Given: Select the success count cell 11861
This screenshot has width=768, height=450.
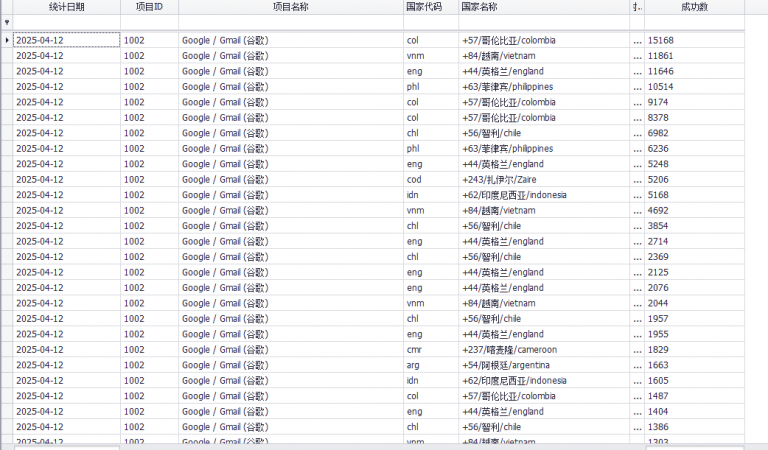Looking at the screenshot, I should point(694,56).
